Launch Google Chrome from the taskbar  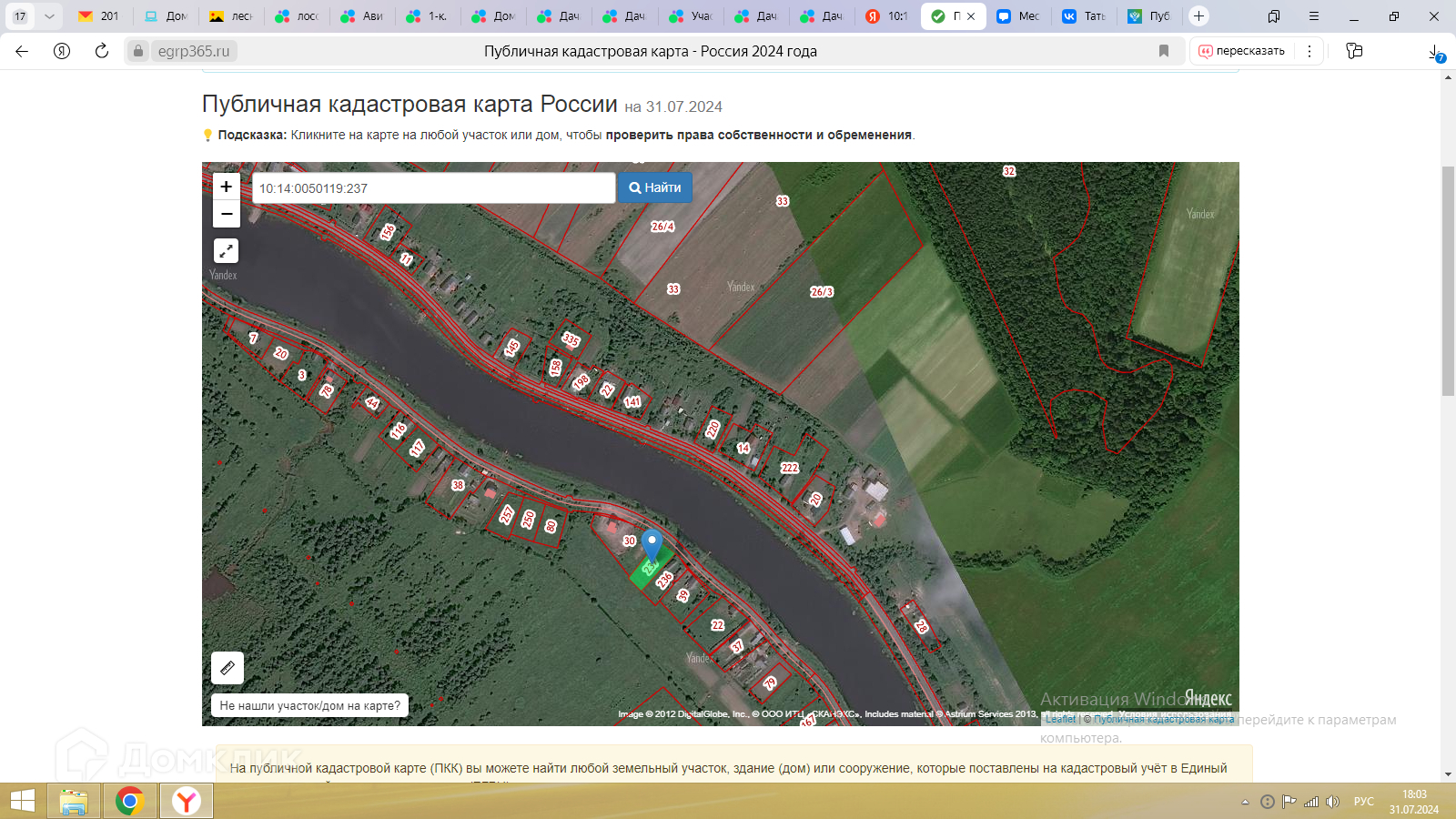click(129, 801)
